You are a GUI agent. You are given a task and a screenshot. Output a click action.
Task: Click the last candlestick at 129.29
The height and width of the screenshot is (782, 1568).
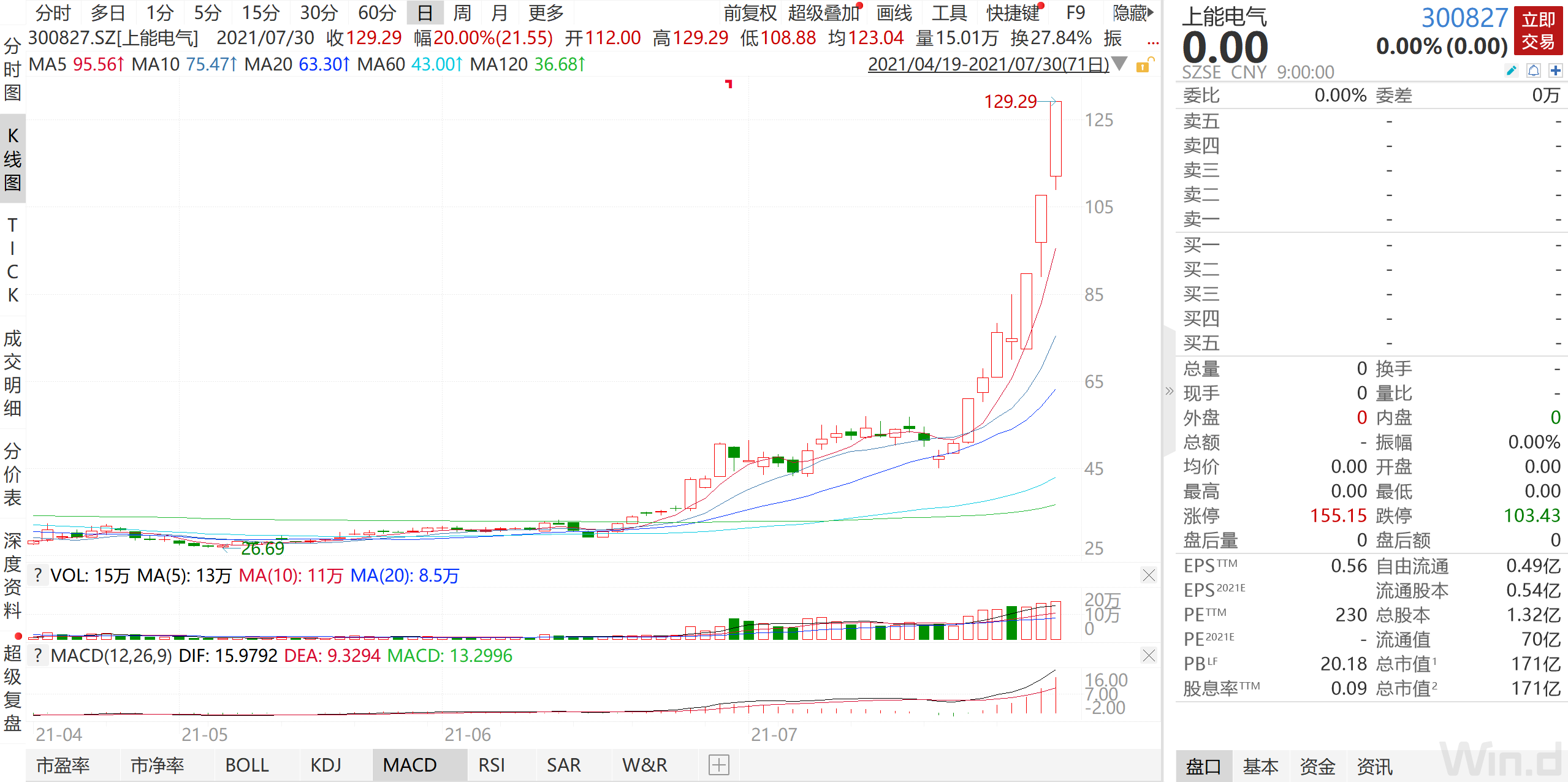(1056, 139)
